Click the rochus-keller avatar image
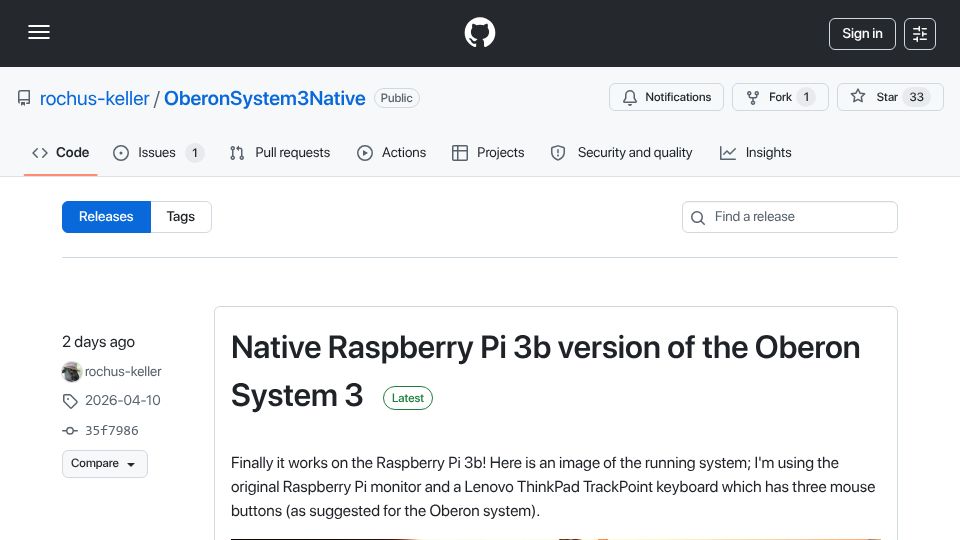The height and width of the screenshot is (540, 960). click(x=72, y=372)
